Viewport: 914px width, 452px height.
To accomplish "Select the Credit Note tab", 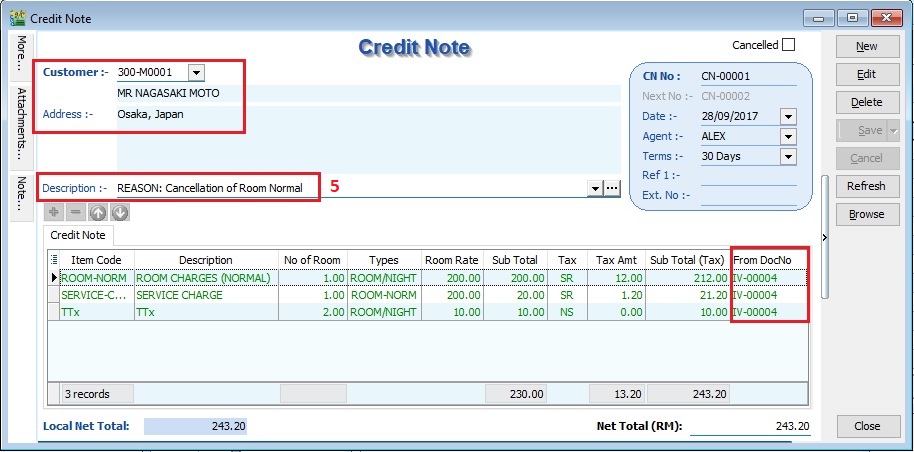I will tap(78, 234).
